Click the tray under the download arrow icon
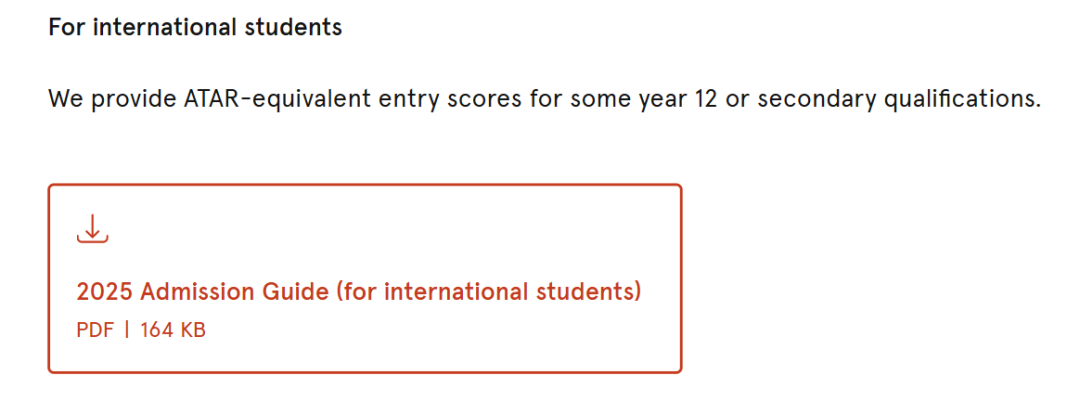Viewport: 1080px width, 401px height. click(92, 238)
